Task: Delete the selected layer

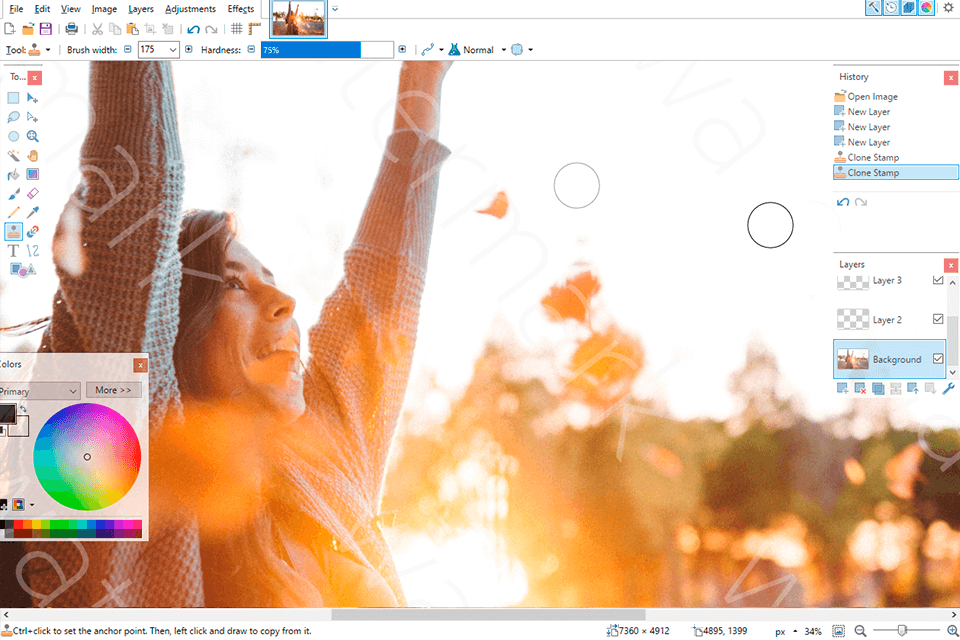Action: tap(860, 388)
